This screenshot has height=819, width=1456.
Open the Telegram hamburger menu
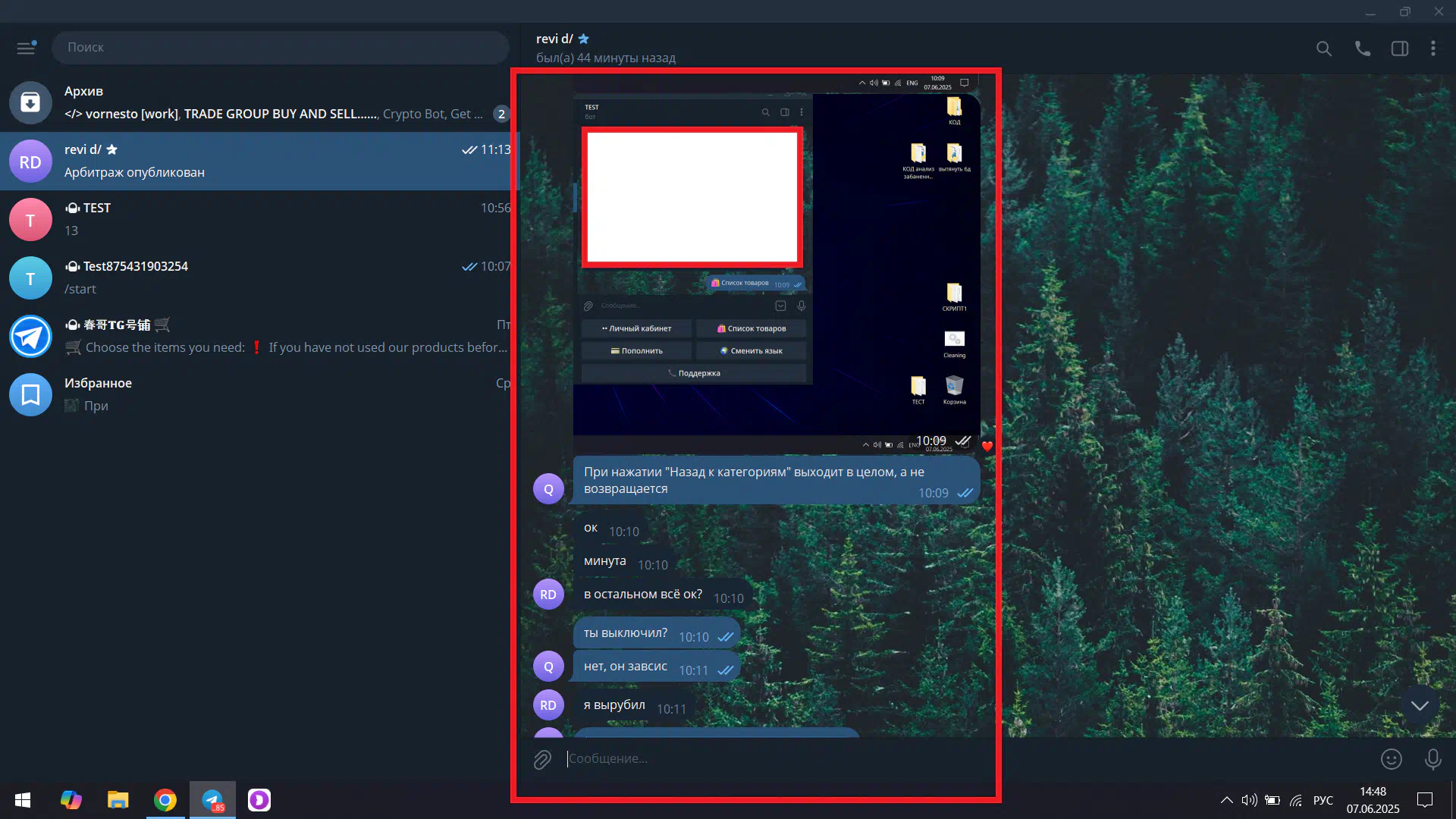(26, 47)
